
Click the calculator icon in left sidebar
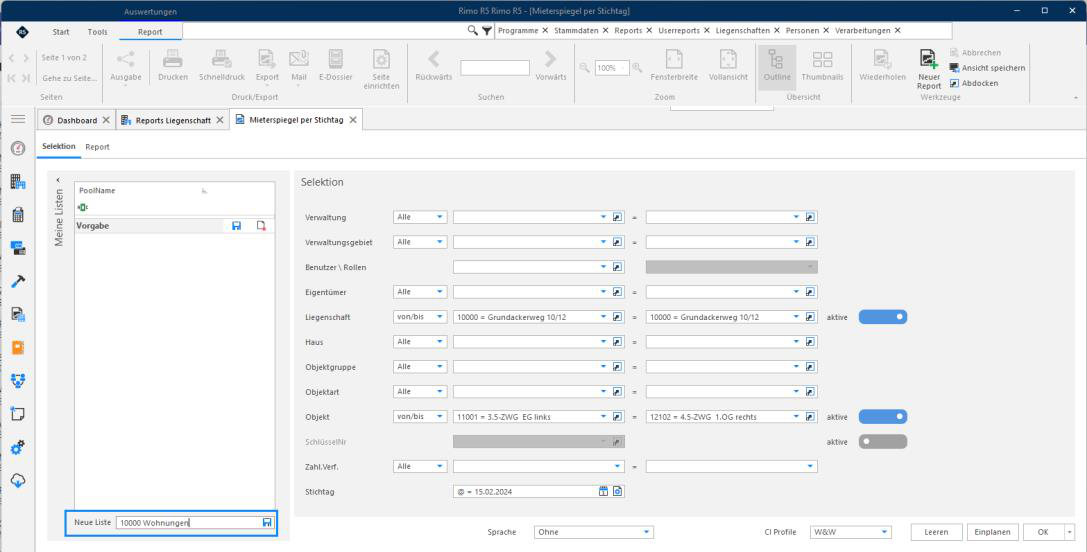point(18,215)
